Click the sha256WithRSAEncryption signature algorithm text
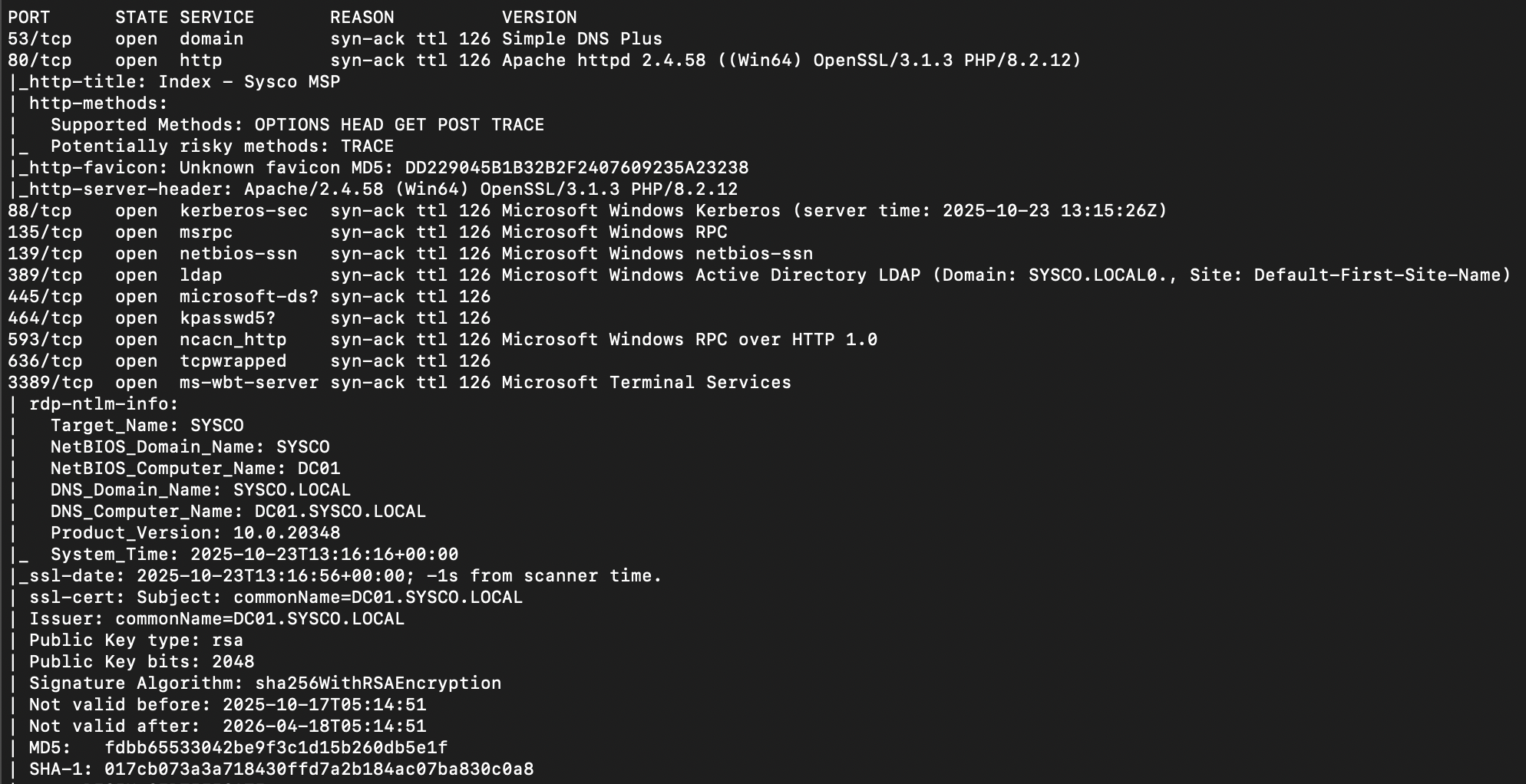The width and height of the screenshot is (1526, 784). (378, 683)
